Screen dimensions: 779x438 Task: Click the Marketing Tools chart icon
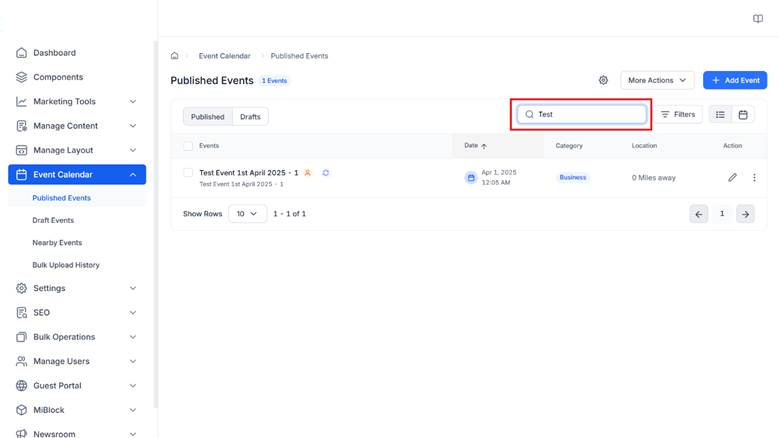click(x=21, y=101)
